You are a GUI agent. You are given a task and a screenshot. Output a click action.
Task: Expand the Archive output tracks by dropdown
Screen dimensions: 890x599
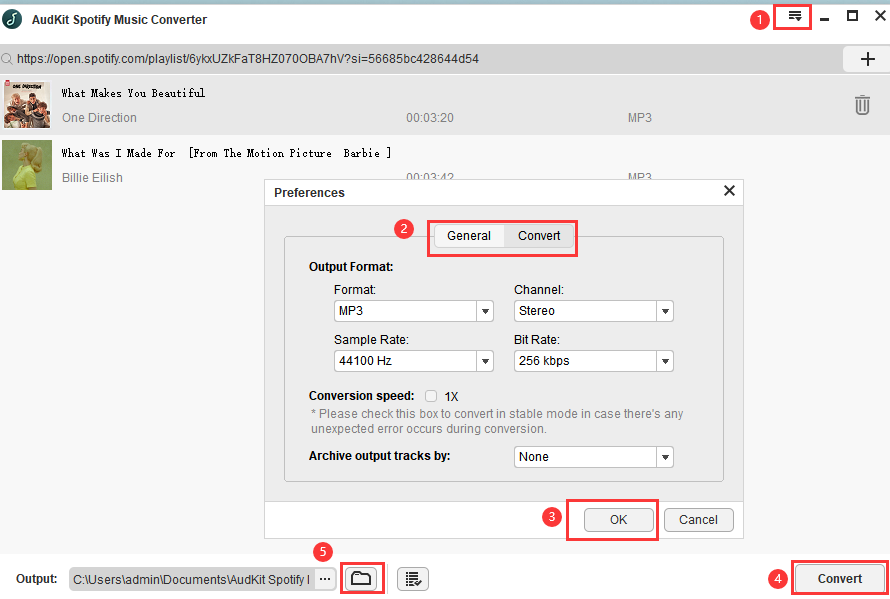[x=665, y=457]
